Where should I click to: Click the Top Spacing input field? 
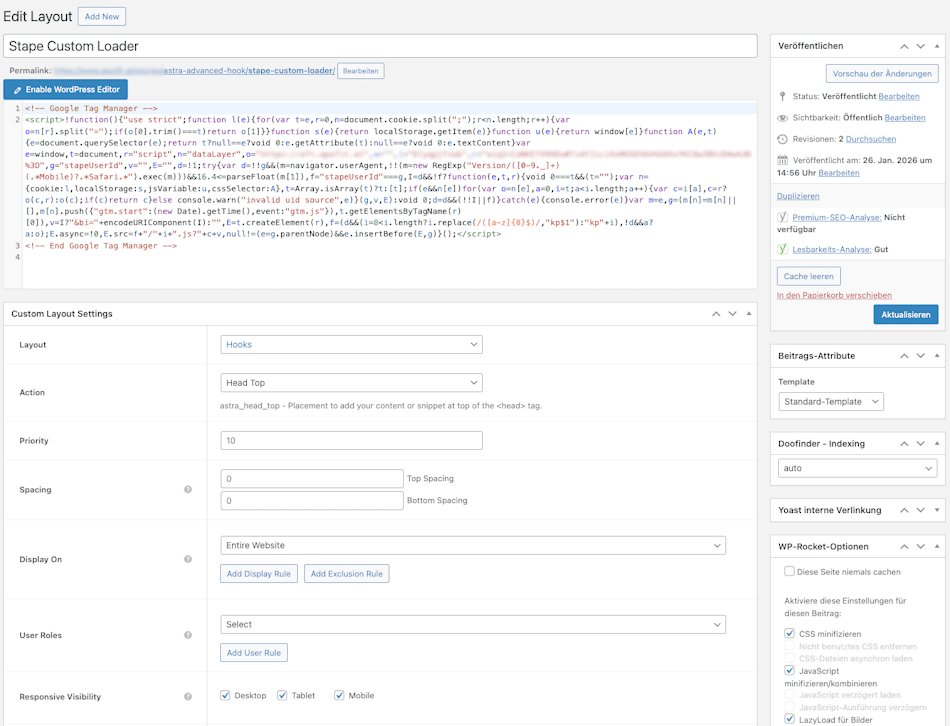(x=312, y=479)
